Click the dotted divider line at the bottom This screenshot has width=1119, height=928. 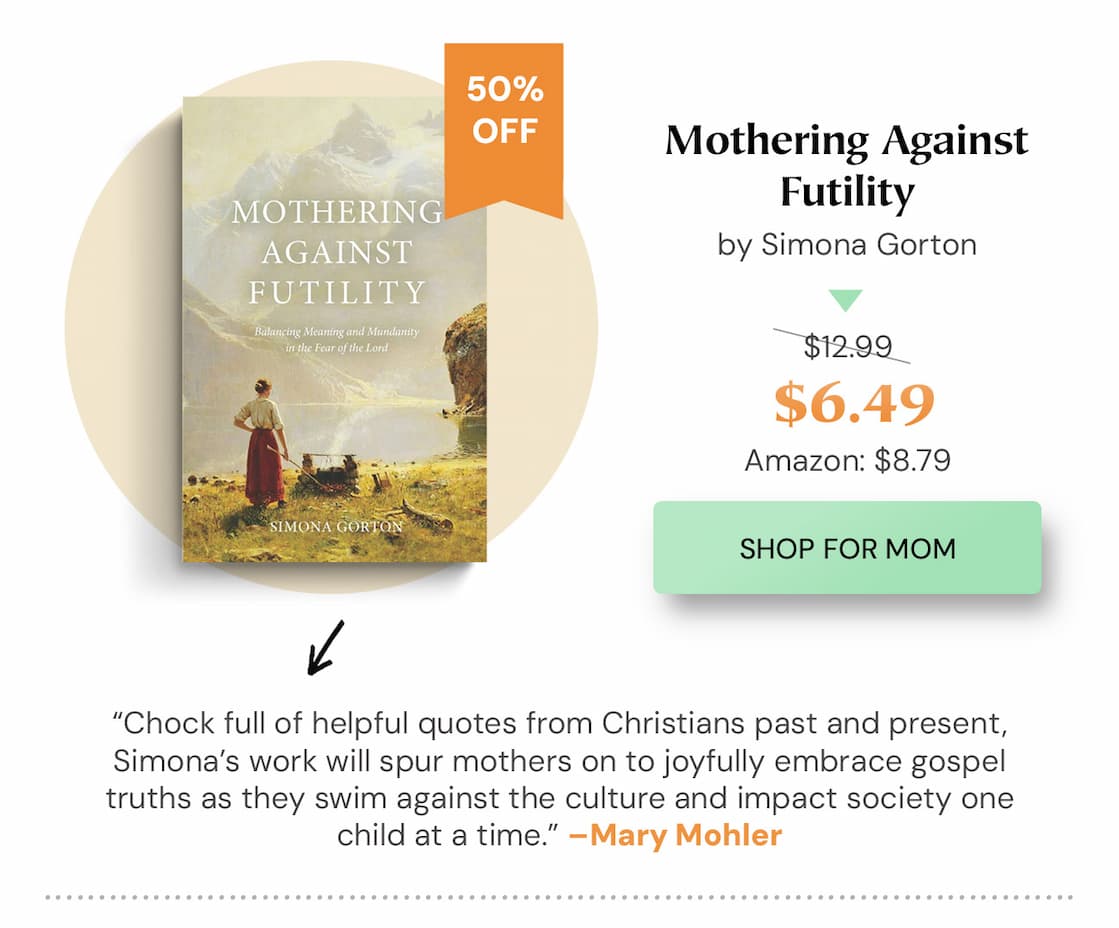[559, 898]
